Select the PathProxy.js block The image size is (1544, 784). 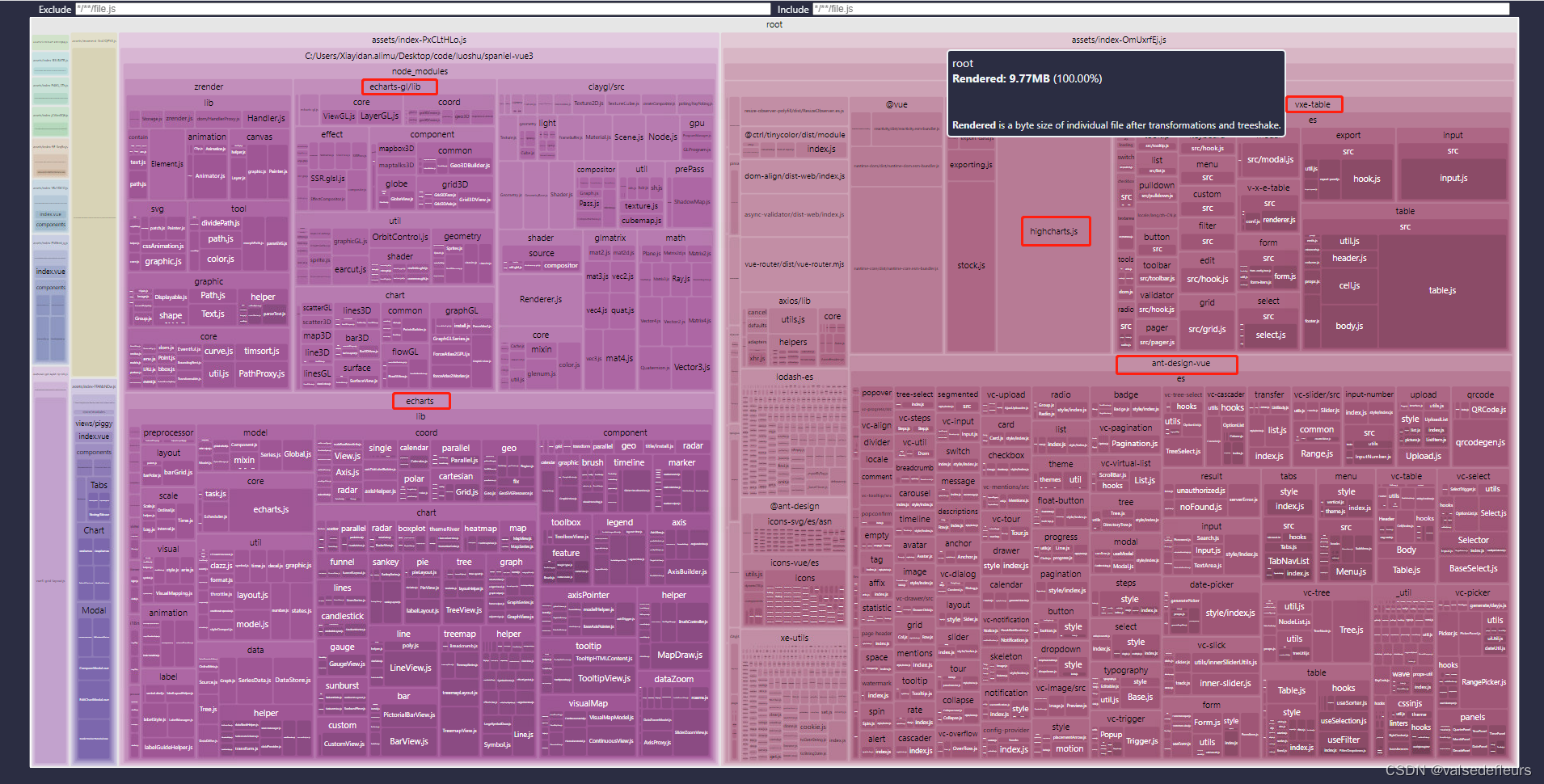point(261,373)
